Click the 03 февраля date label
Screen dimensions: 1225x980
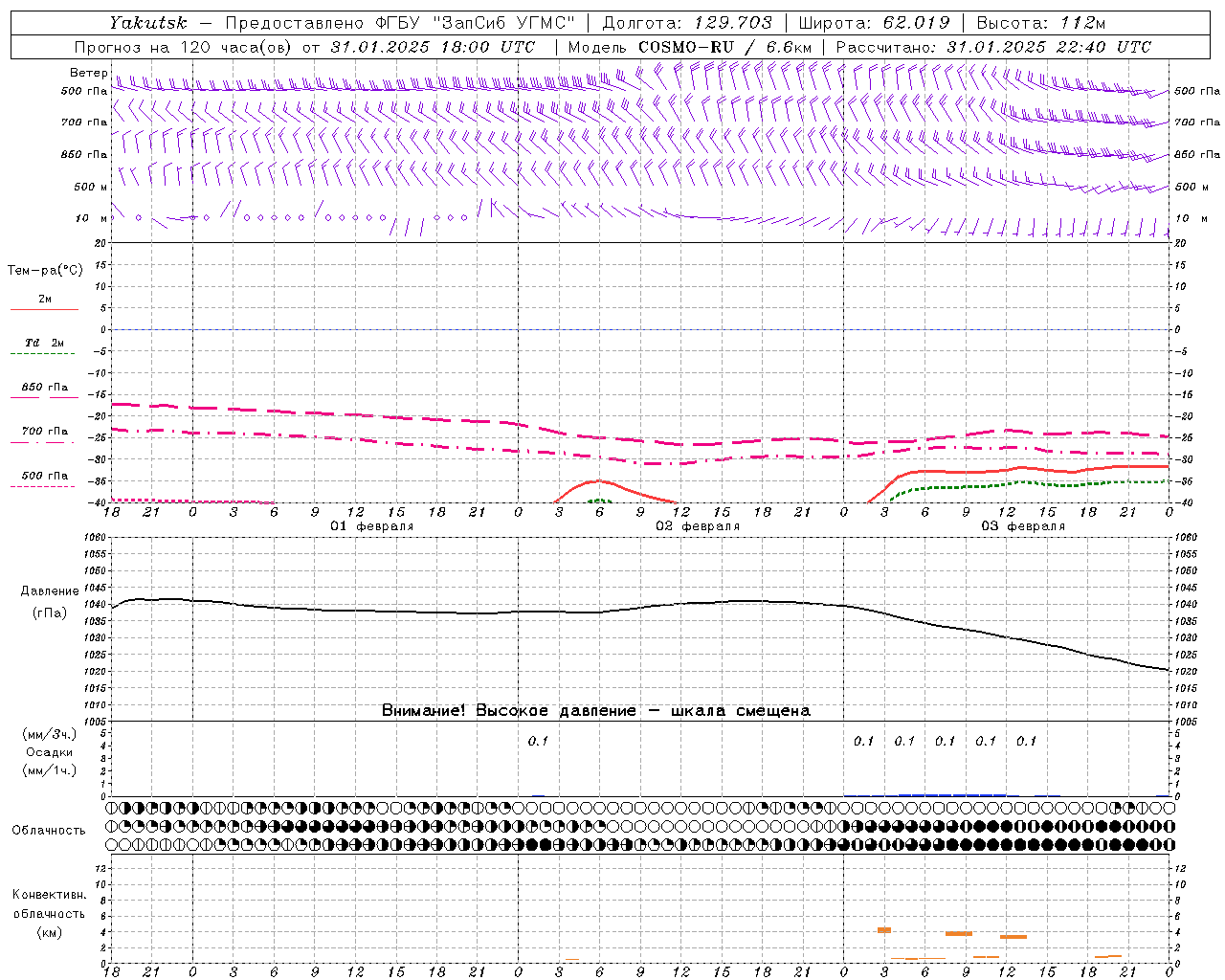tap(1023, 526)
